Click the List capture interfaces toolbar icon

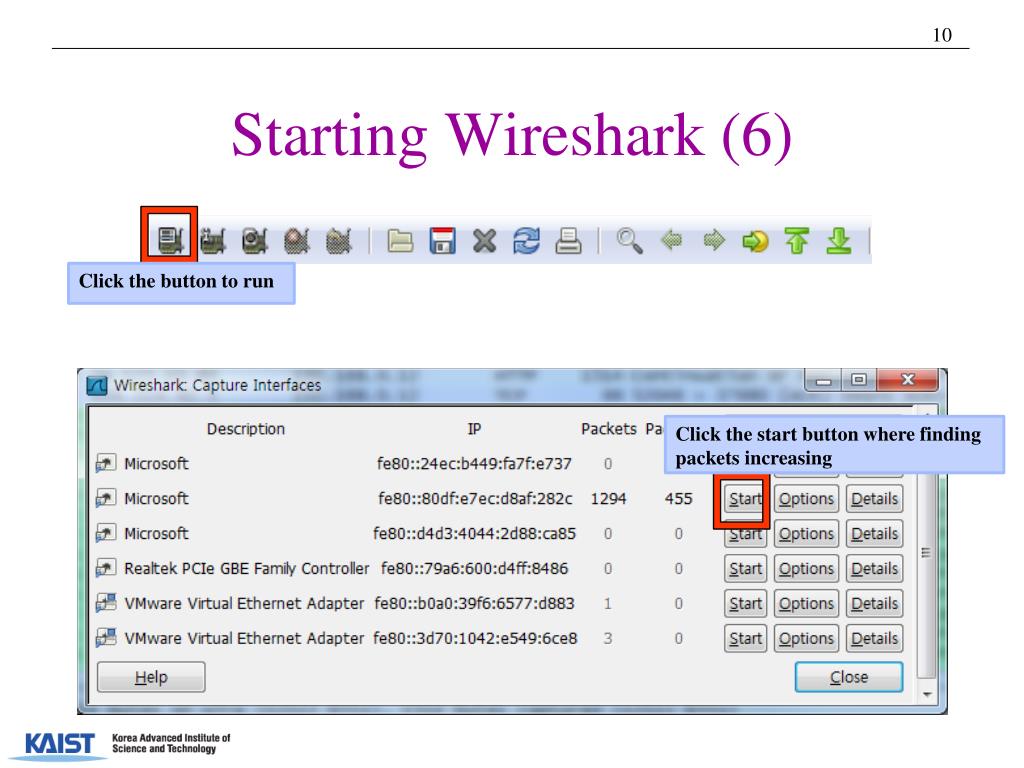pos(169,240)
